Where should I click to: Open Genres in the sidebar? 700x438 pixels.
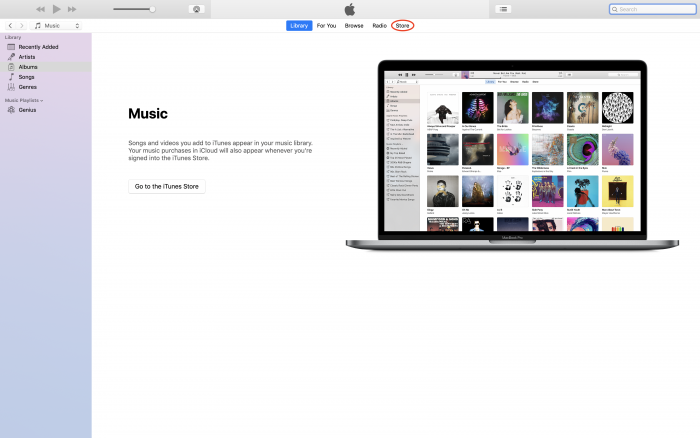[28, 86]
